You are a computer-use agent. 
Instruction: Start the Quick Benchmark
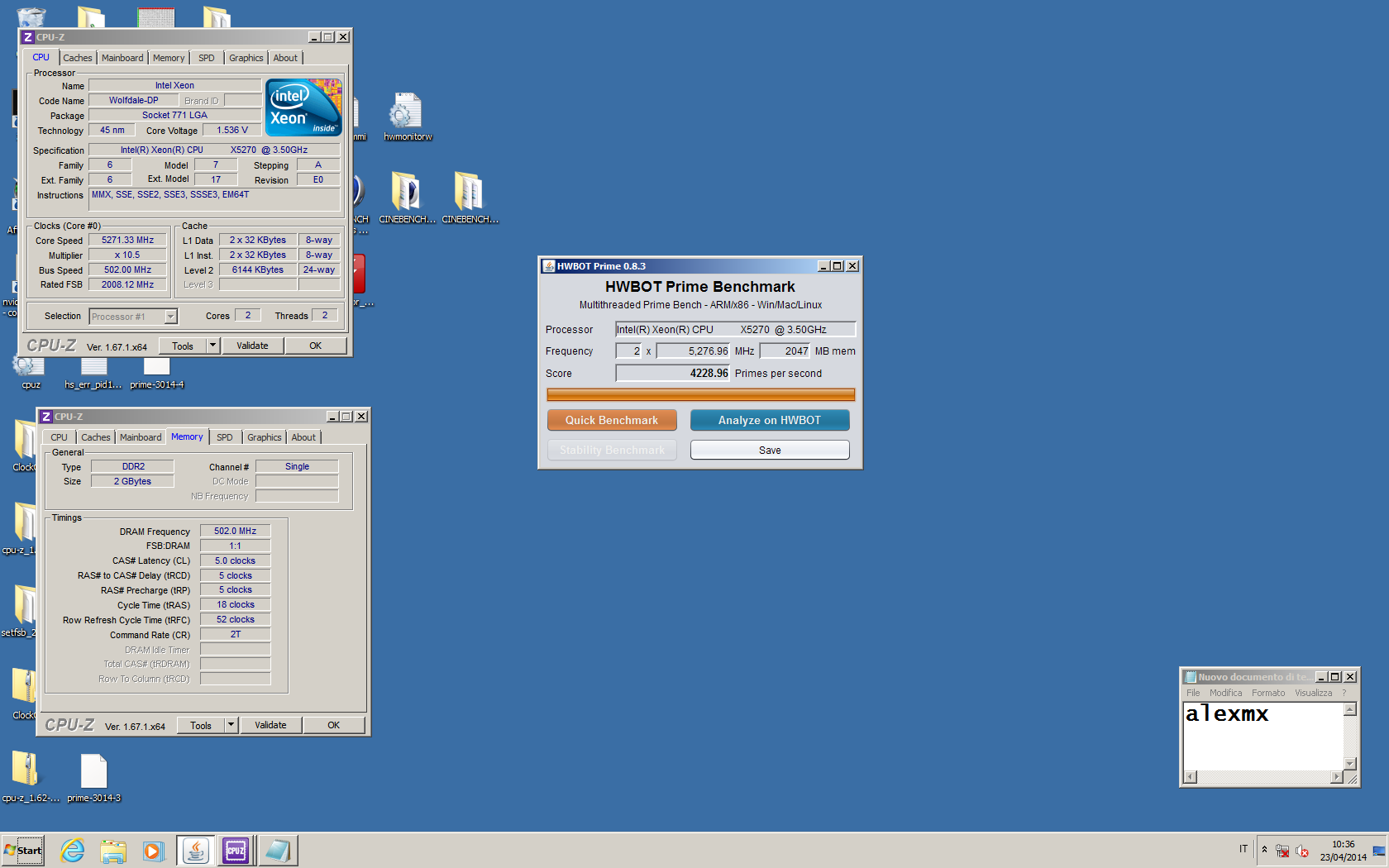pyautogui.click(x=612, y=420)
